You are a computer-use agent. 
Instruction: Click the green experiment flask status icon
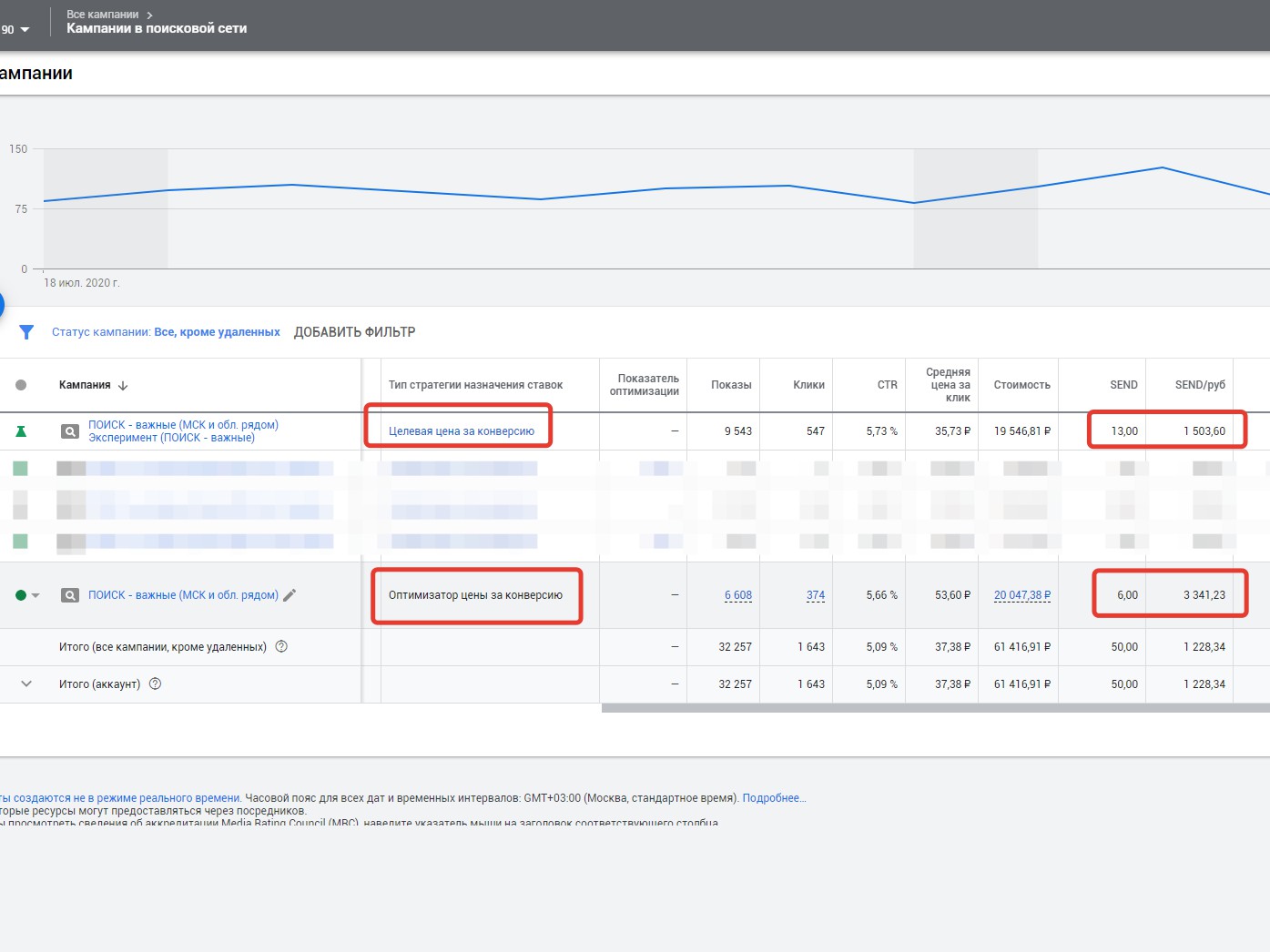click(x=21, y=431)
